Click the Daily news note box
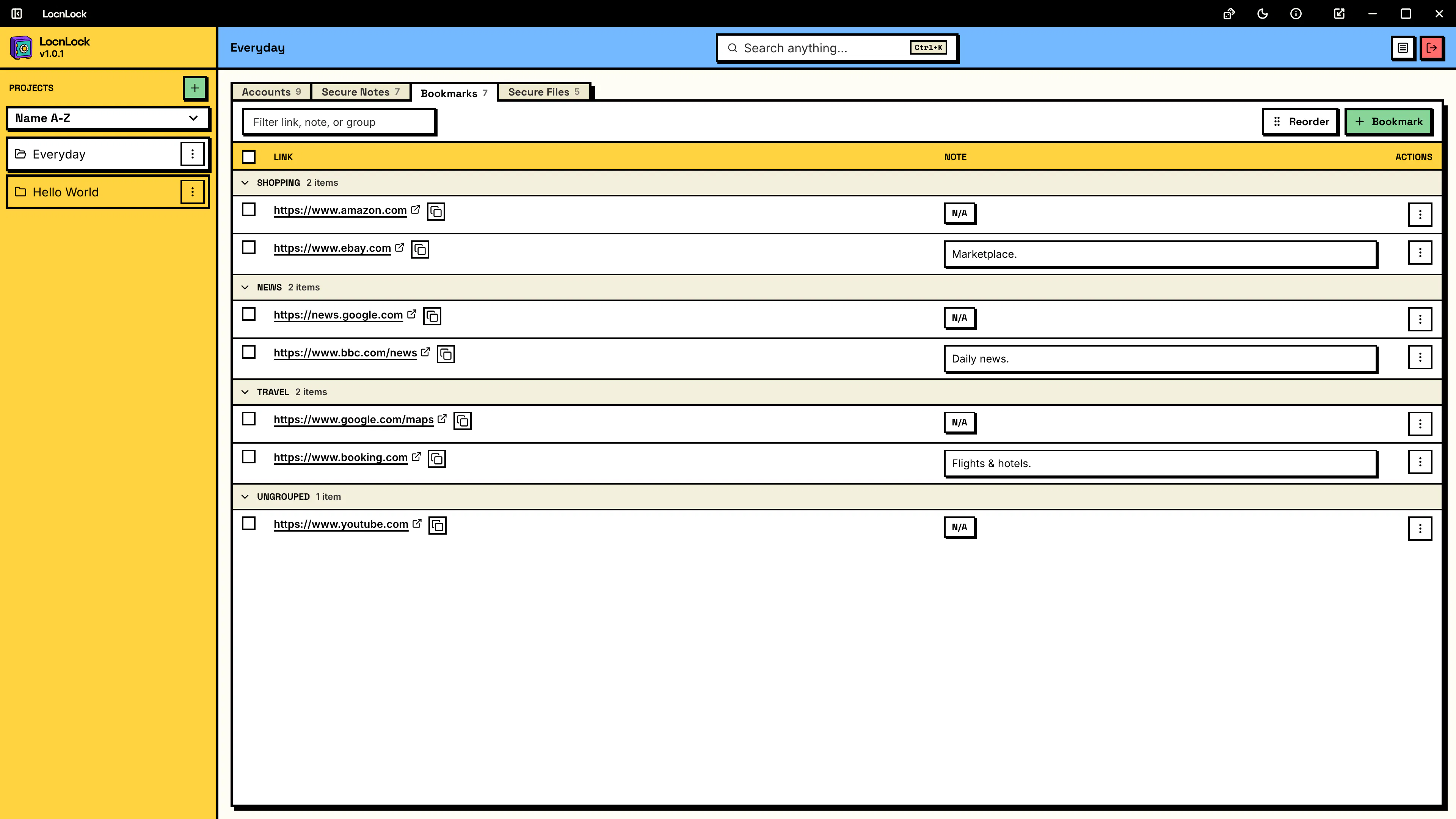This screenshot has width=1456, height=819. [x=1160, y=359]
